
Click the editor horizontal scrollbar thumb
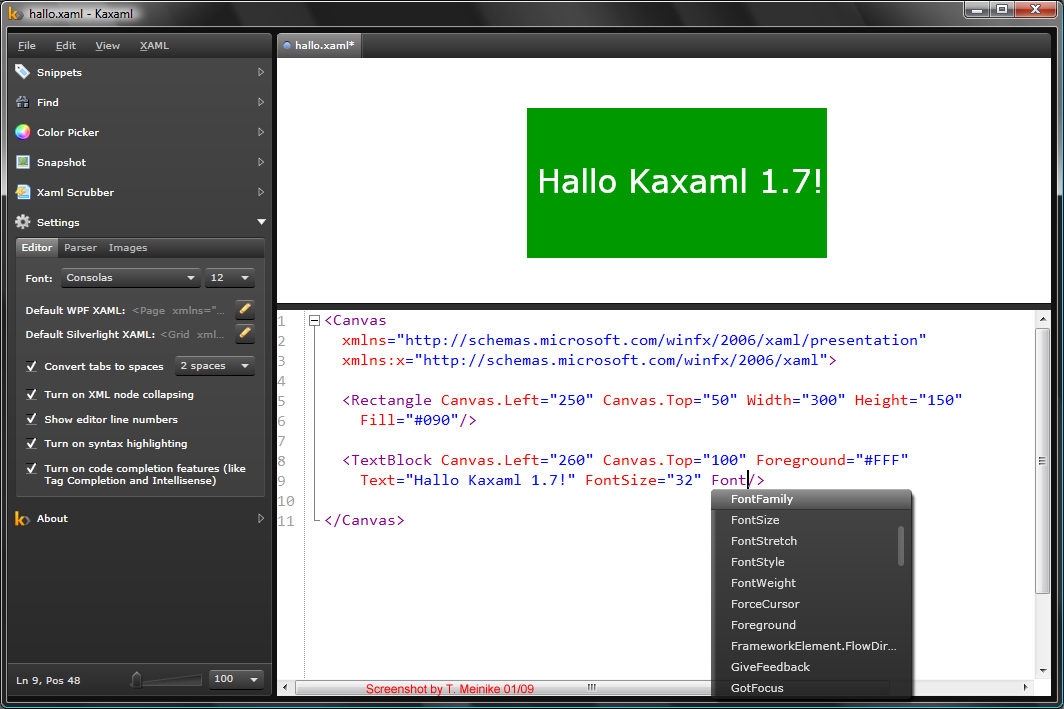(592, 687)
